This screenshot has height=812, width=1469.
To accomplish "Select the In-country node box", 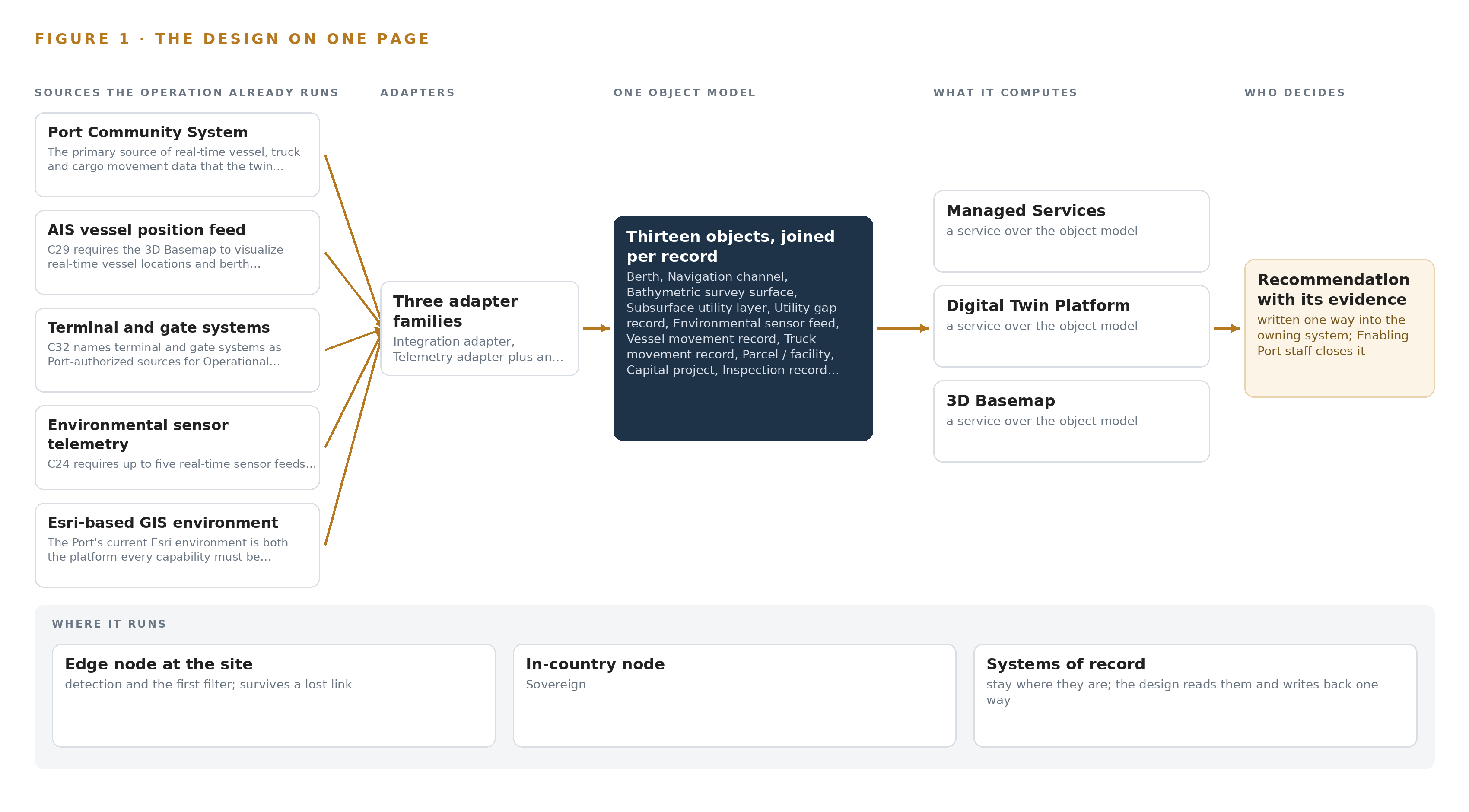I will click(734, 696).
